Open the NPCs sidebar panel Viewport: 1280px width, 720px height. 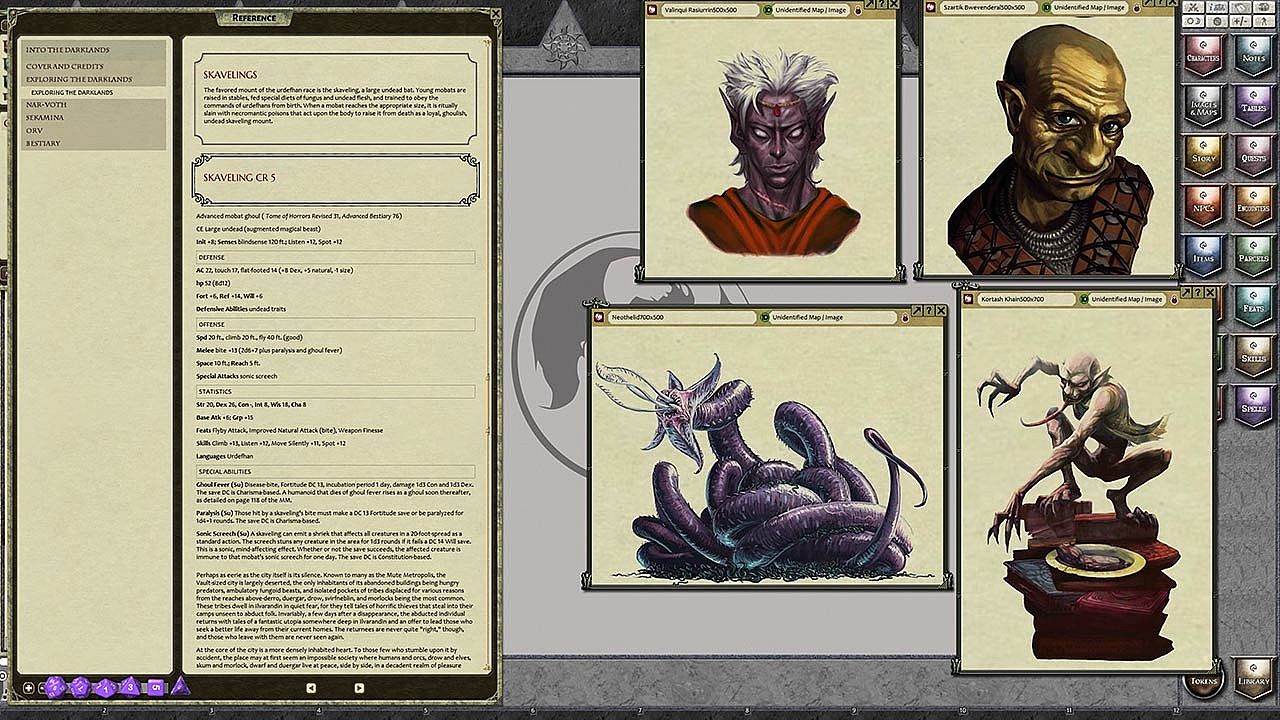coord(1203,205)
